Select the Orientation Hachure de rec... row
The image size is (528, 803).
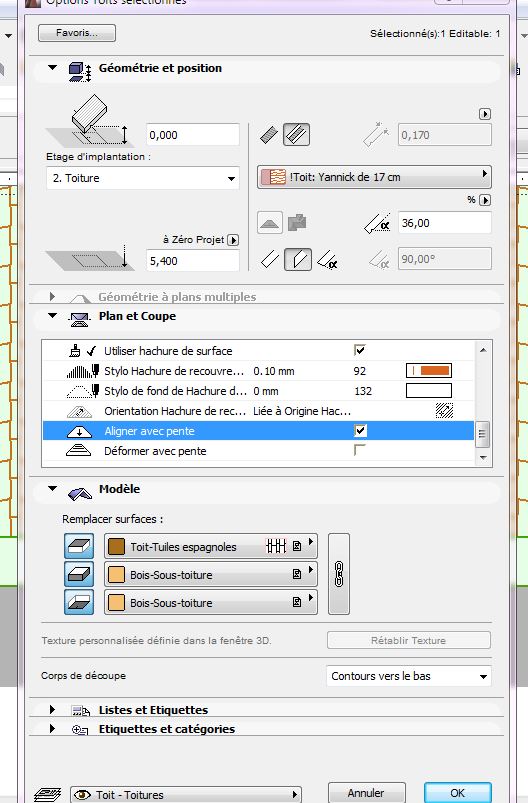(x=259, y=411)
